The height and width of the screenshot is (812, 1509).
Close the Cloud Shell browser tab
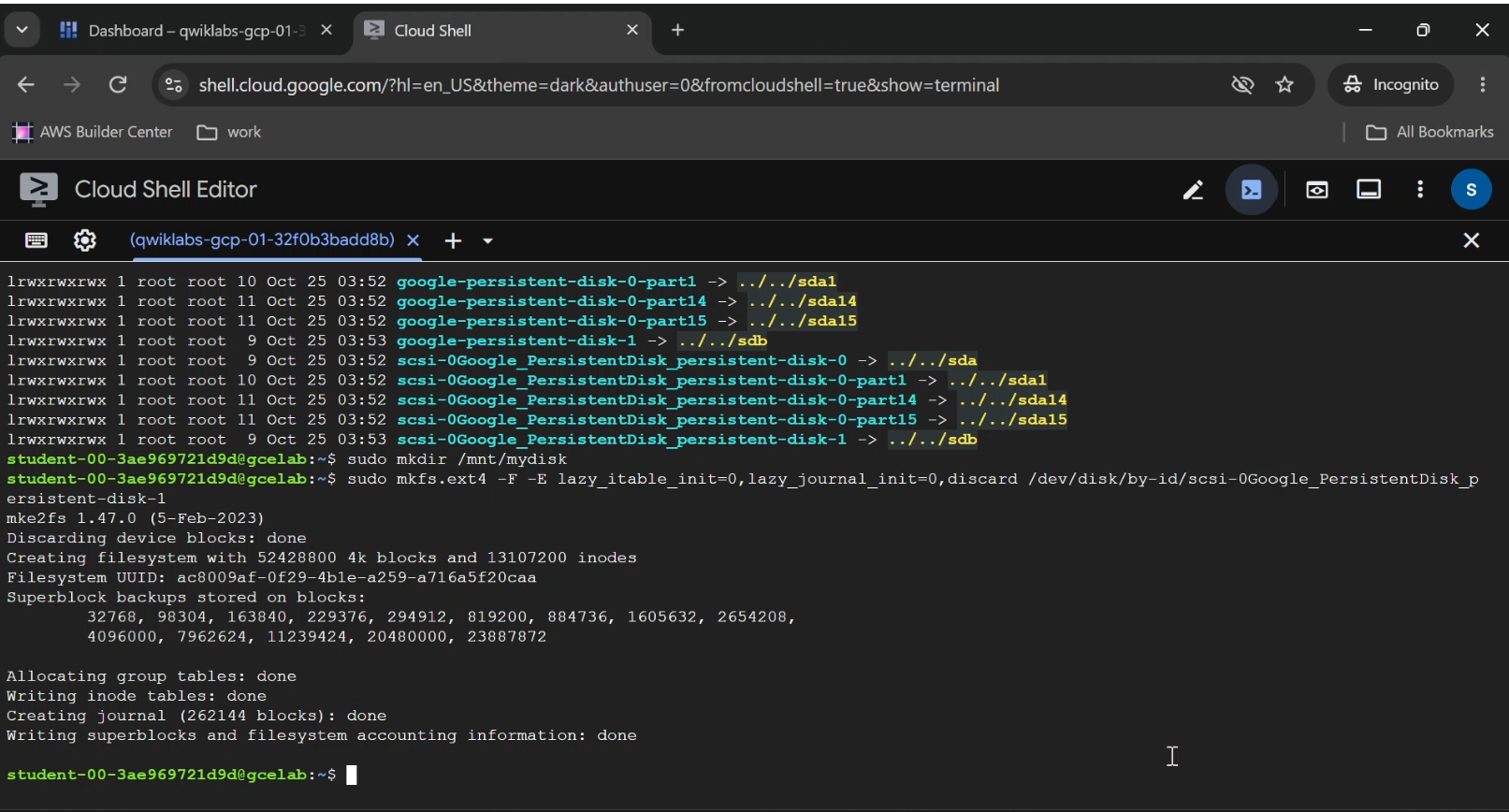632,30
